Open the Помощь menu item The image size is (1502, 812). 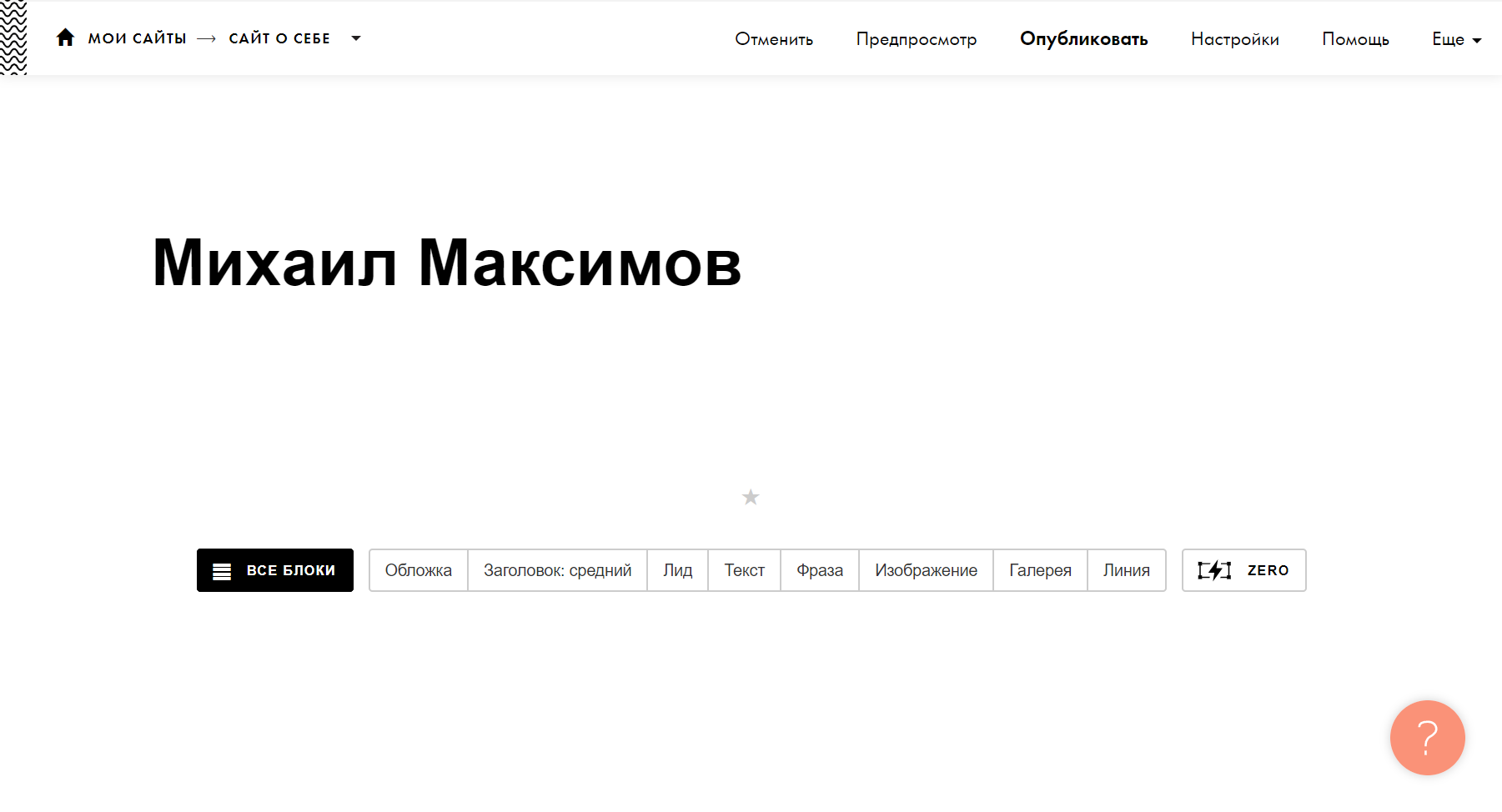pos(1355,39)
